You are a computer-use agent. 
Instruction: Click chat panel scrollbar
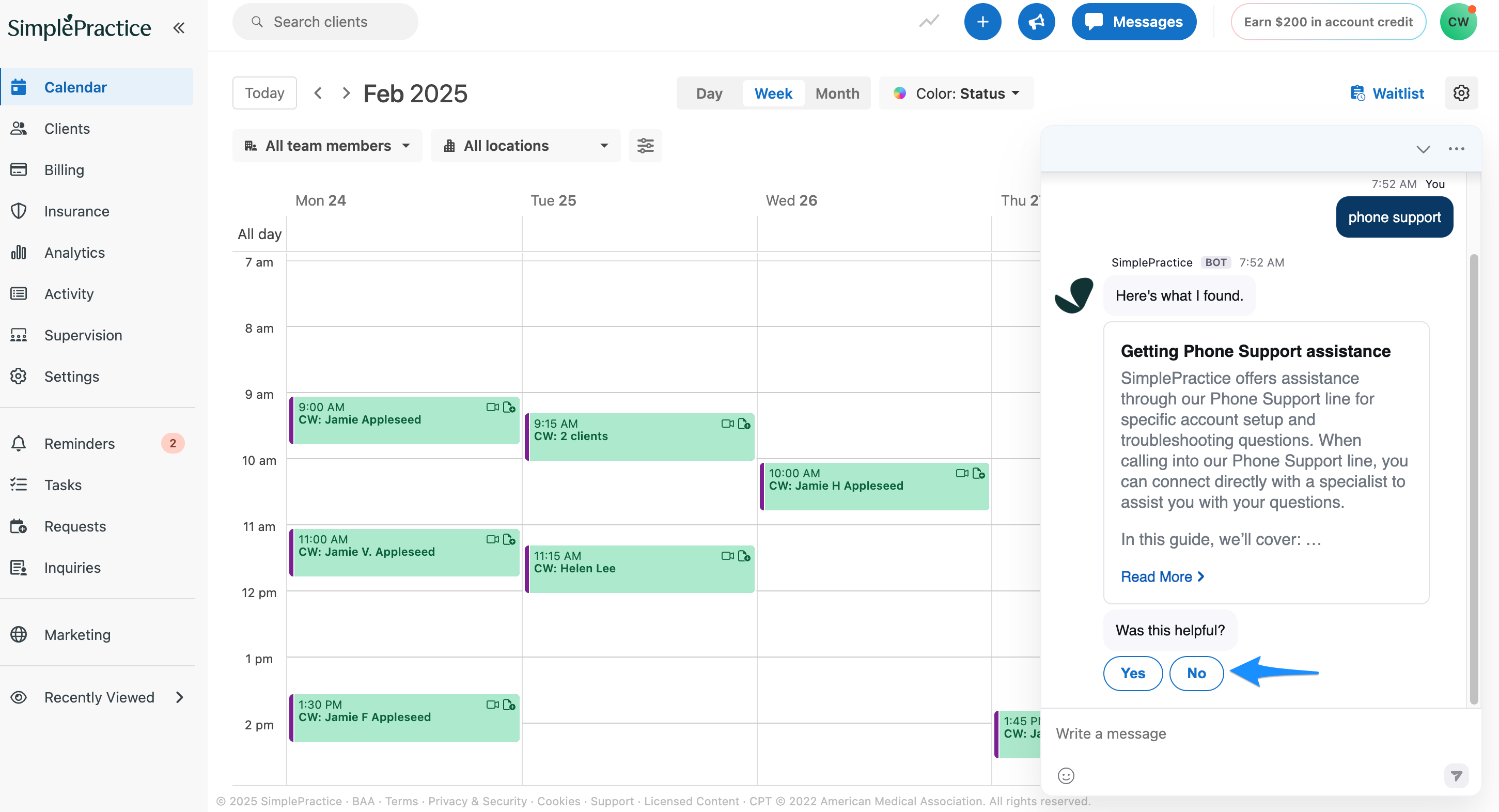[1473, 478]
